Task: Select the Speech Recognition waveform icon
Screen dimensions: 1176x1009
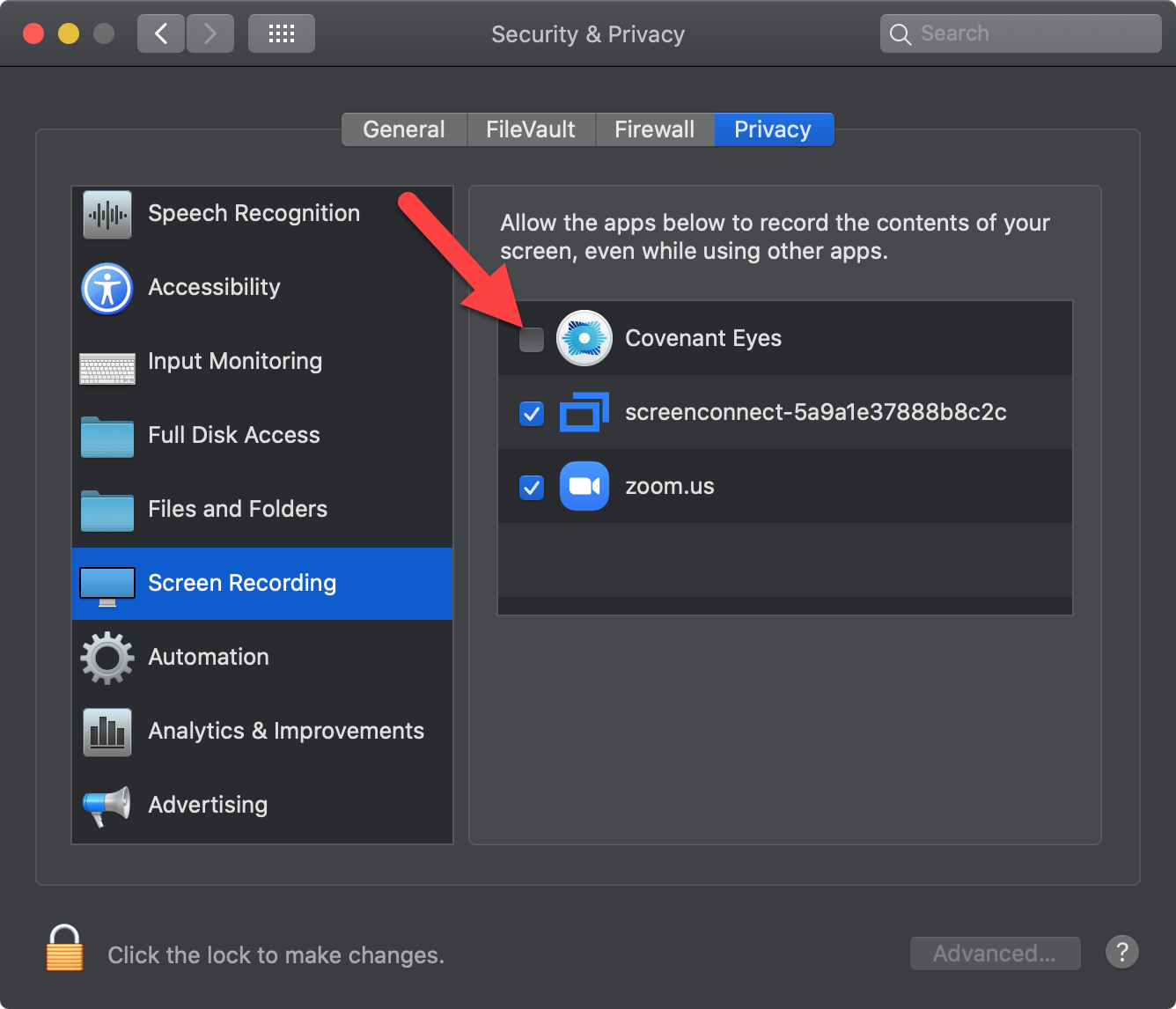Action: [107, 214]
